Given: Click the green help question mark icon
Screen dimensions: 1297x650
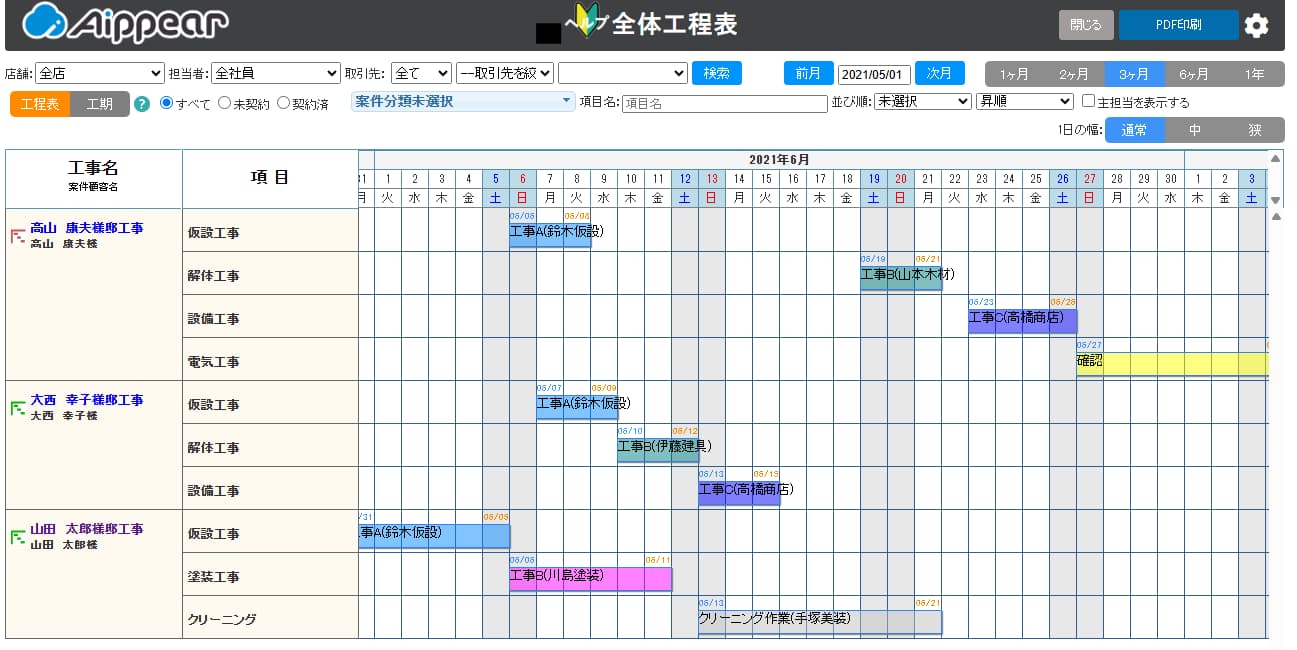Looking at the screenshot, I should (142, 104).
